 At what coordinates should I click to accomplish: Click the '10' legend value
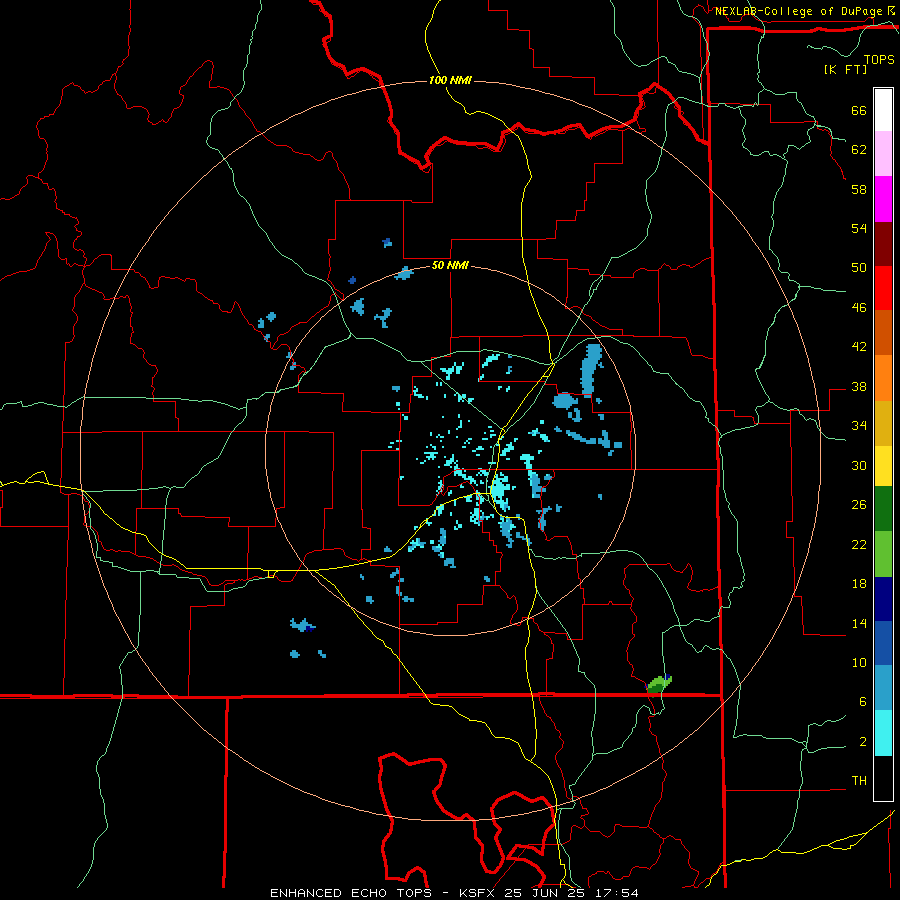pyautogui.click(x=859, y=663)
